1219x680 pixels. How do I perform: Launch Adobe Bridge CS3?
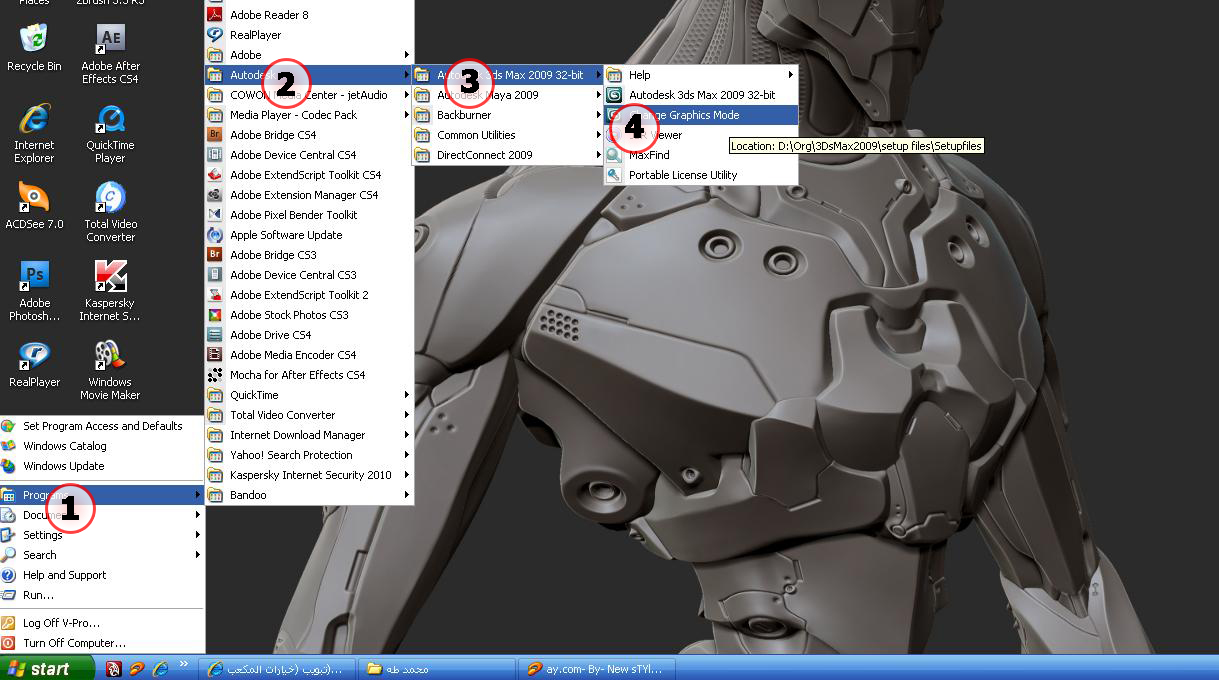[x=309, y=255]
